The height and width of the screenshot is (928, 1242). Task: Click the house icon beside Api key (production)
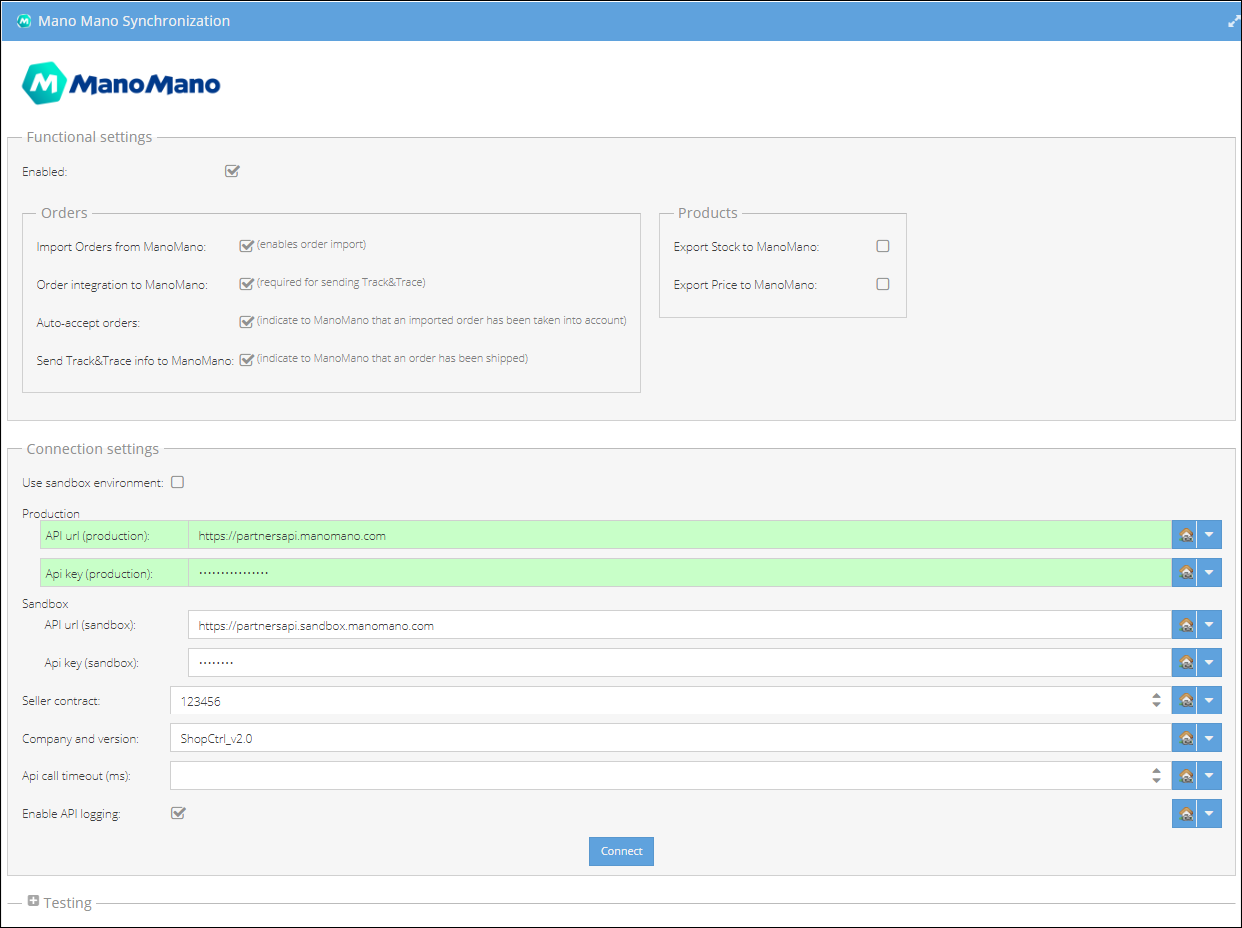[x=1185, y=573]
